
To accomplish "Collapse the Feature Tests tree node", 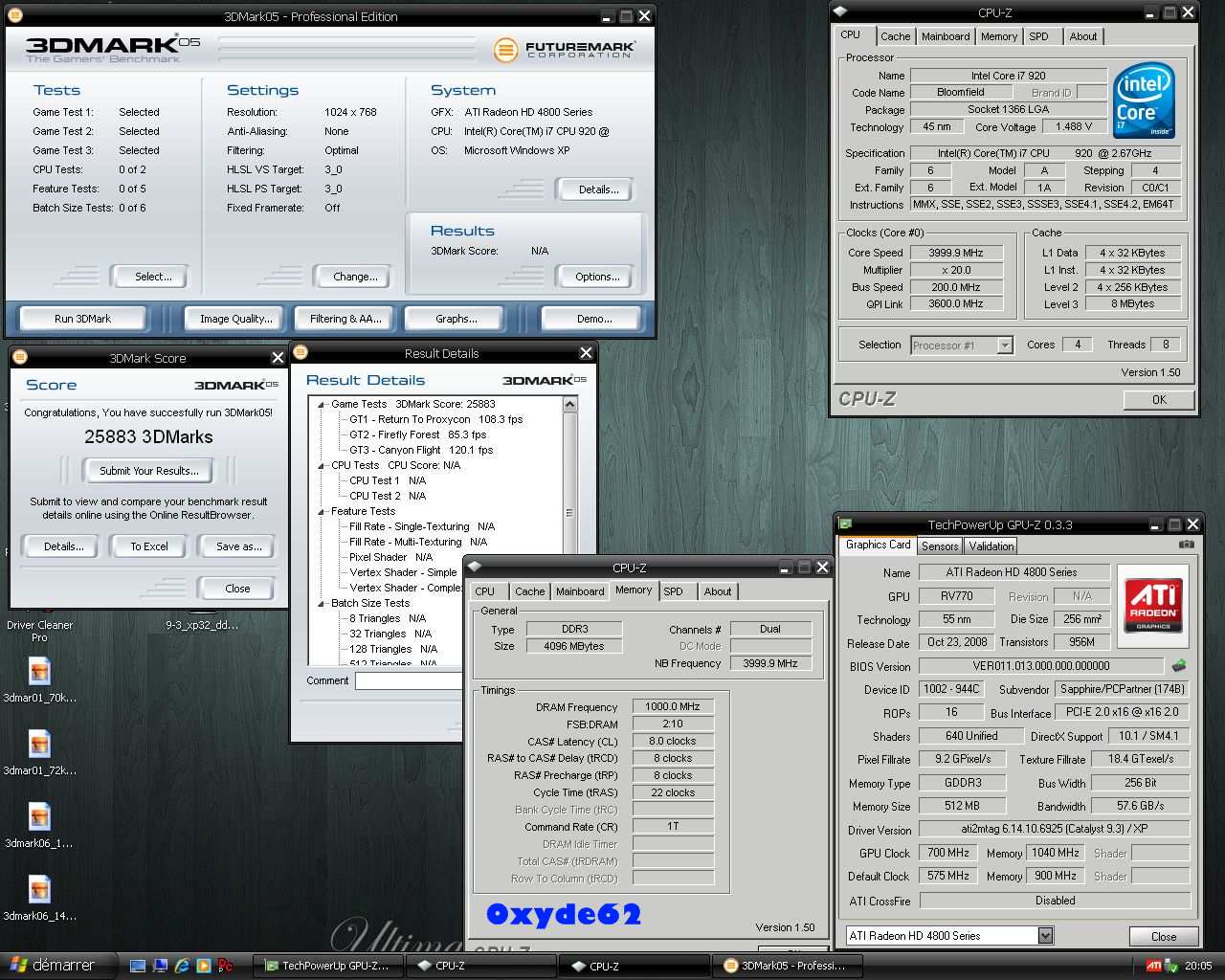I will [x=323, y=511].
